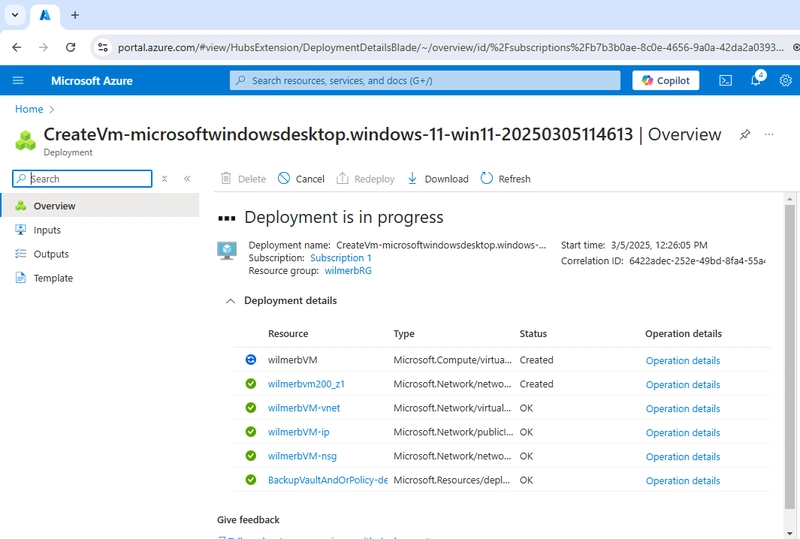Click the Resource column header
800x539 pixels.
(288, 333)
